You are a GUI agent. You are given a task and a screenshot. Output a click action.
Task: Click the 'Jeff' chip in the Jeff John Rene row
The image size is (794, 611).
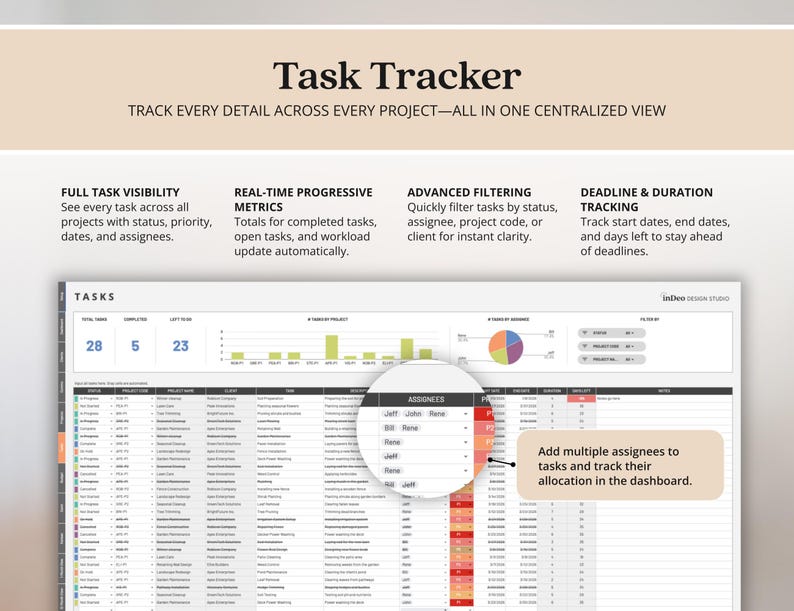click(390, 414)
